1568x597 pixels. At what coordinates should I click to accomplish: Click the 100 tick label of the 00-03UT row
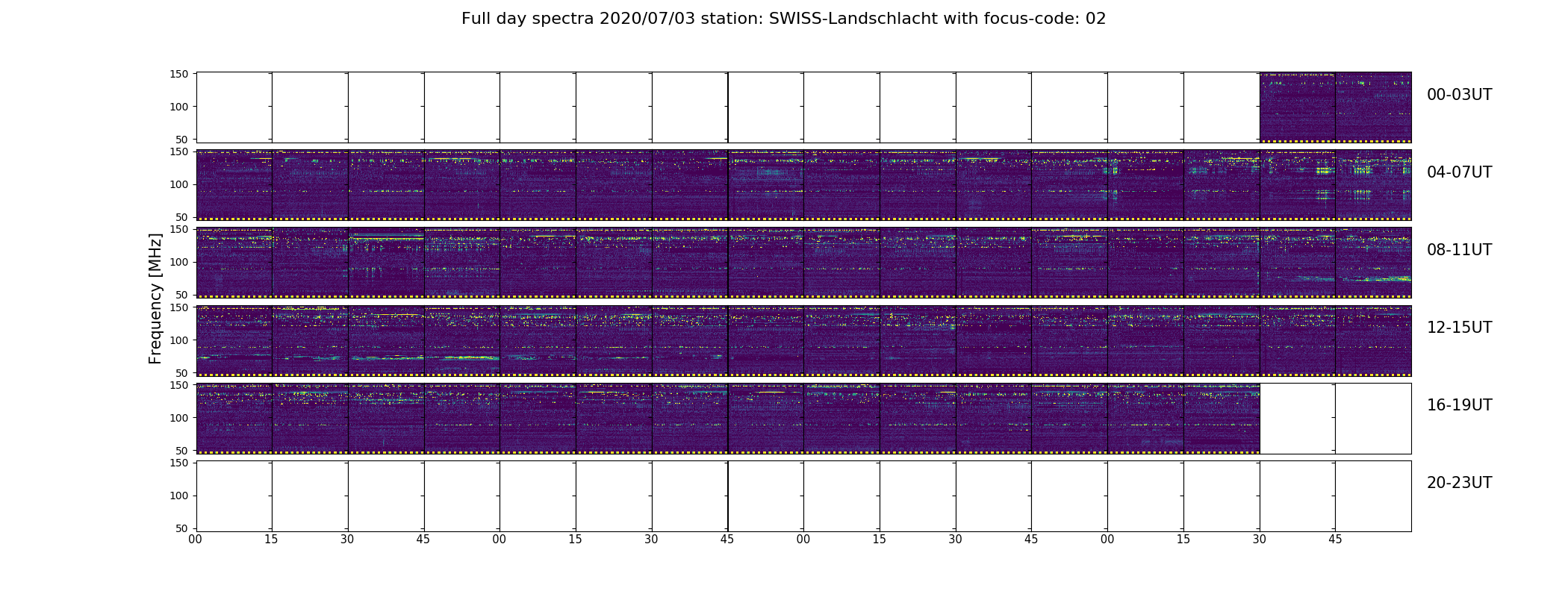coord(179,107)
